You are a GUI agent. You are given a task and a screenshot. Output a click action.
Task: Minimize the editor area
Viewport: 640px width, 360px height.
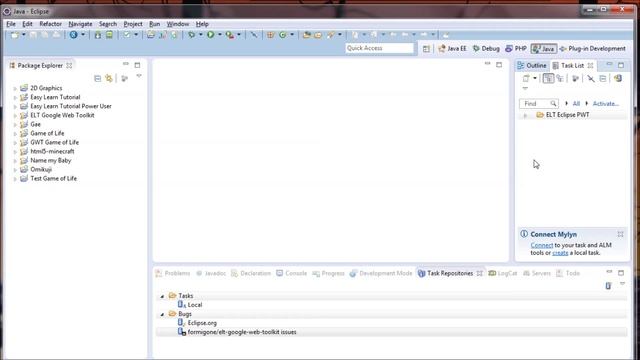coord(487,64)
